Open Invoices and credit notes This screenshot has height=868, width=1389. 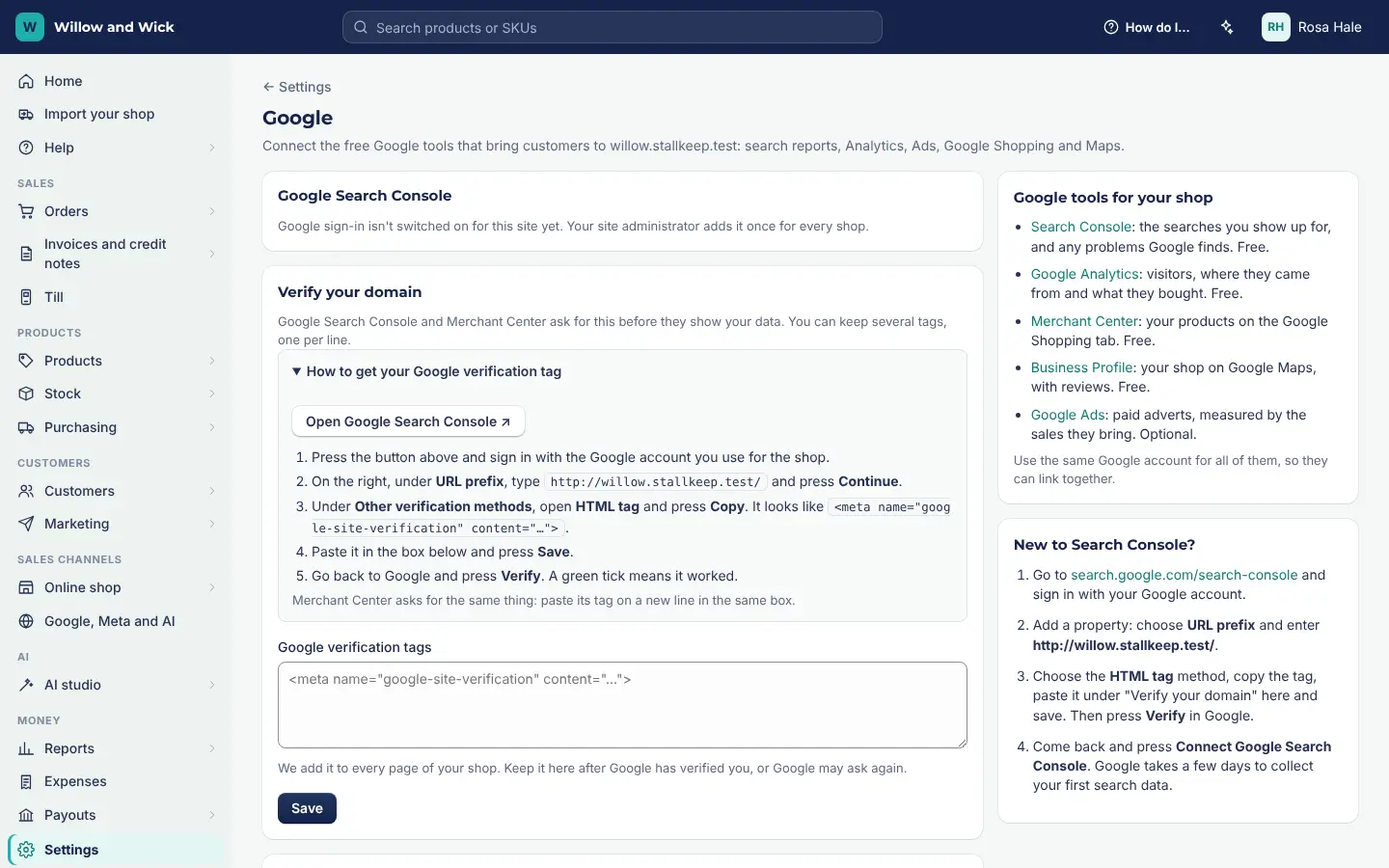click(x=116, y=254)
